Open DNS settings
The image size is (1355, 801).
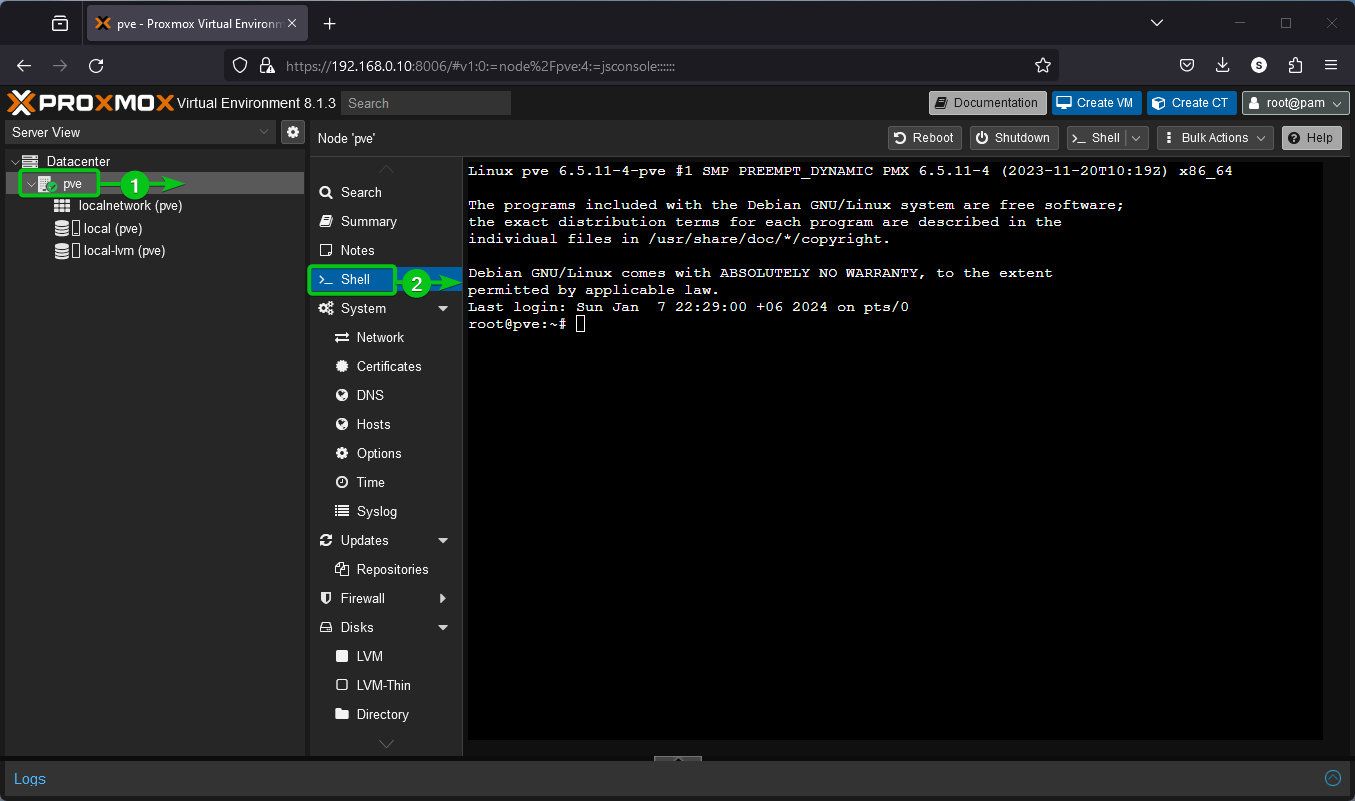(386, 395)
